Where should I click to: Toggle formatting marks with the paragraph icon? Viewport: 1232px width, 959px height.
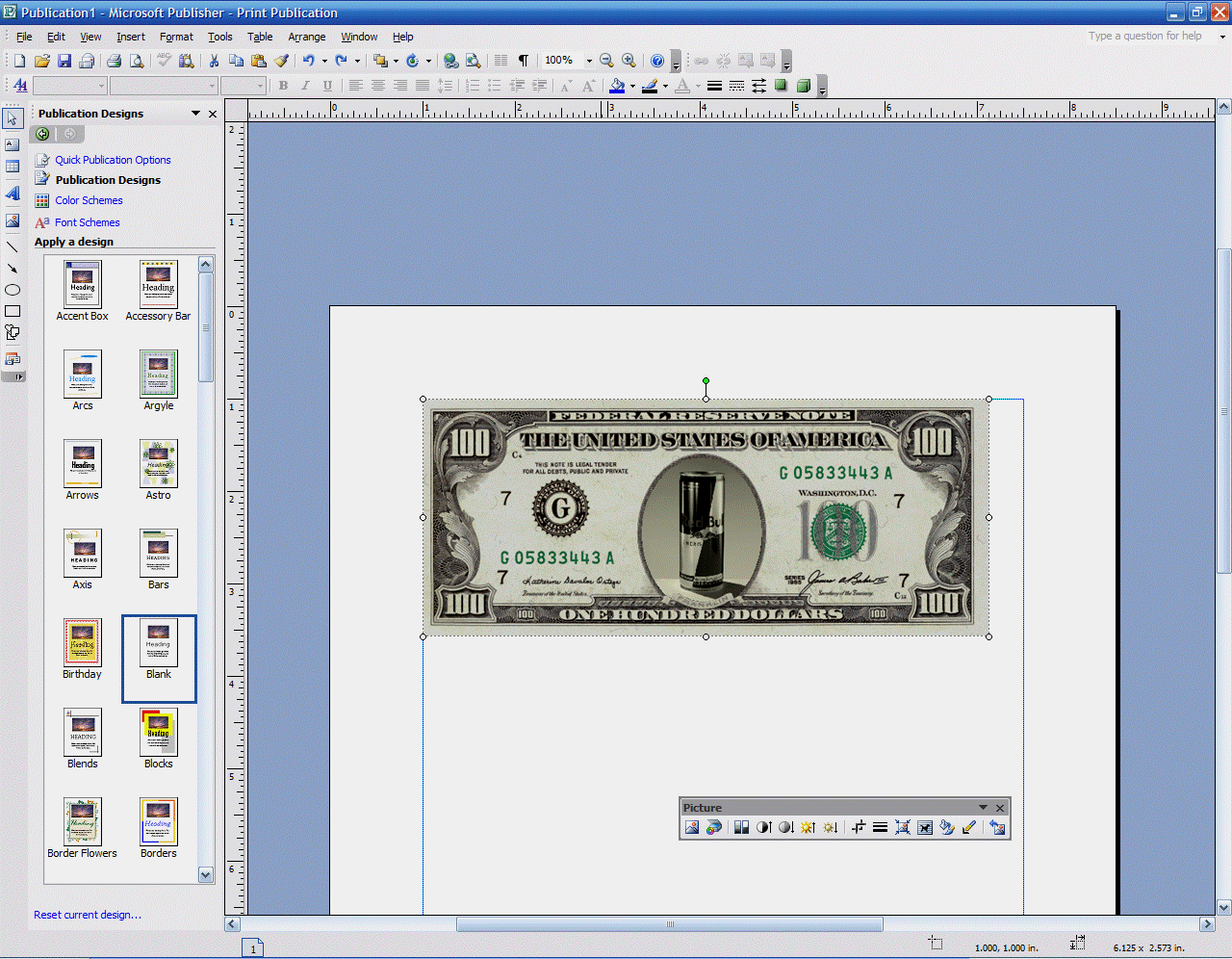click(x=523, y=60)
